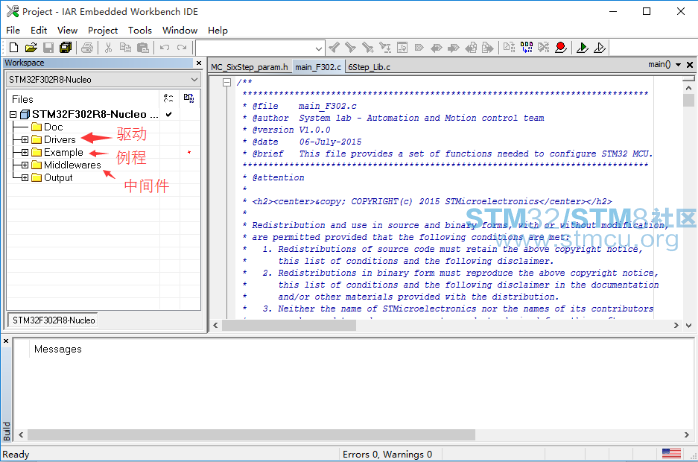Click the US flag language indicator
The width and height of the screenshot is (698, 462).
click(671, 454)
